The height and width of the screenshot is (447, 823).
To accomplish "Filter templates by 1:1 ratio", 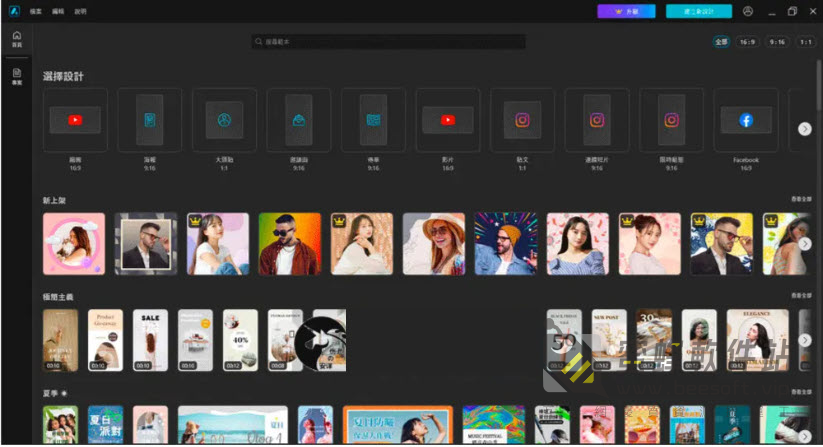I will (806, 42).
